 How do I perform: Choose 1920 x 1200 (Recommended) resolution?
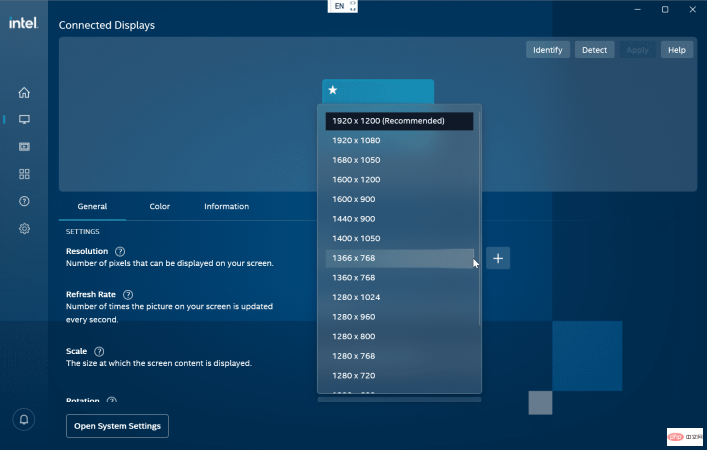pos(399,121)
